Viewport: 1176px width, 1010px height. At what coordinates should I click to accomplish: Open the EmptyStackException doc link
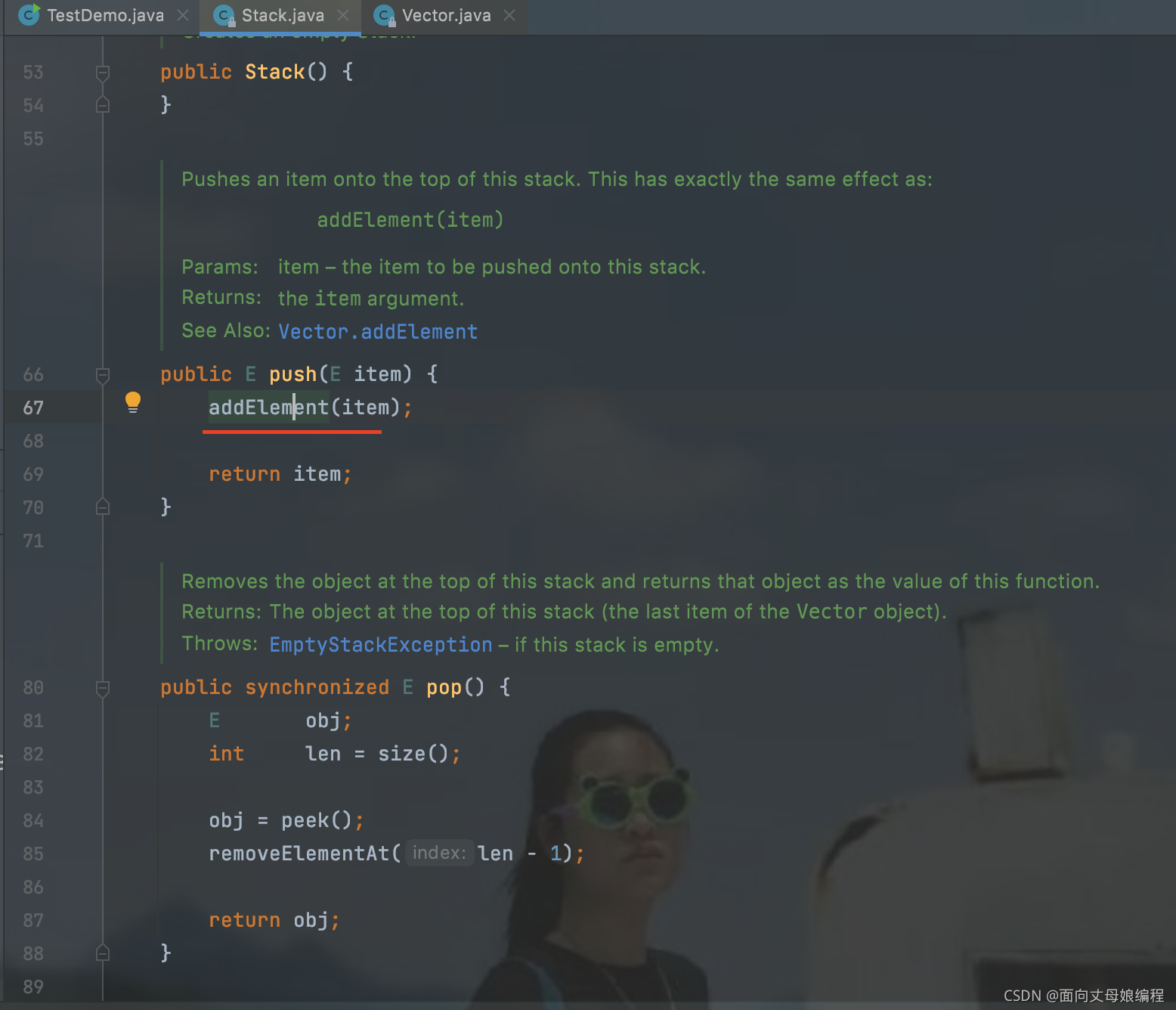coord(381,645)
